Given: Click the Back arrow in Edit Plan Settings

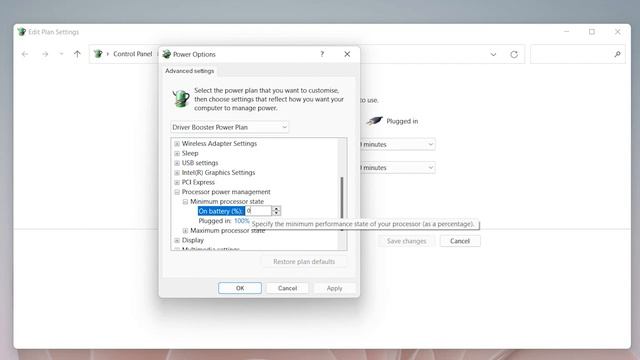Looking at the screenshot, I should point(25,54).
